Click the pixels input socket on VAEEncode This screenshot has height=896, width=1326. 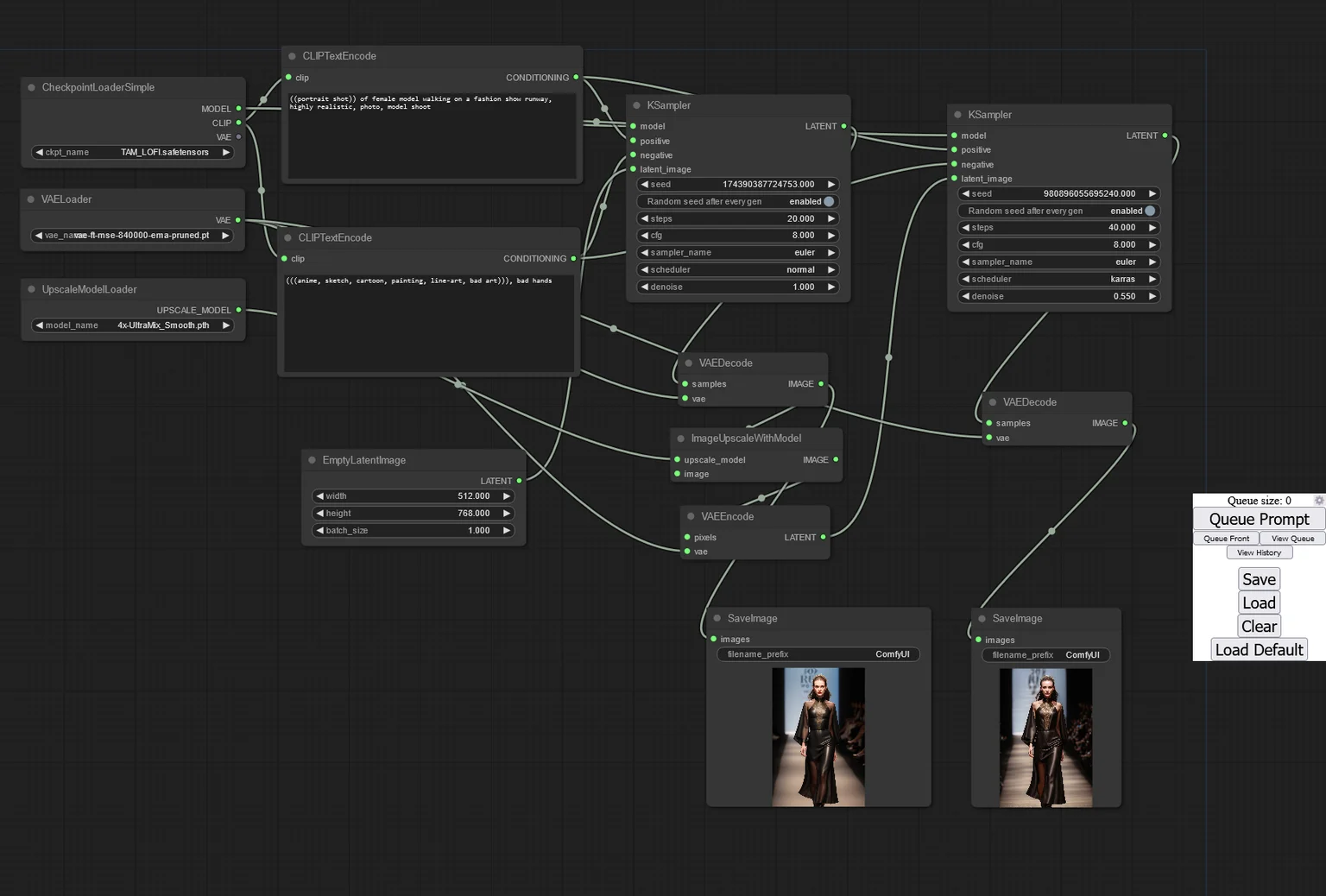[687, 537]
